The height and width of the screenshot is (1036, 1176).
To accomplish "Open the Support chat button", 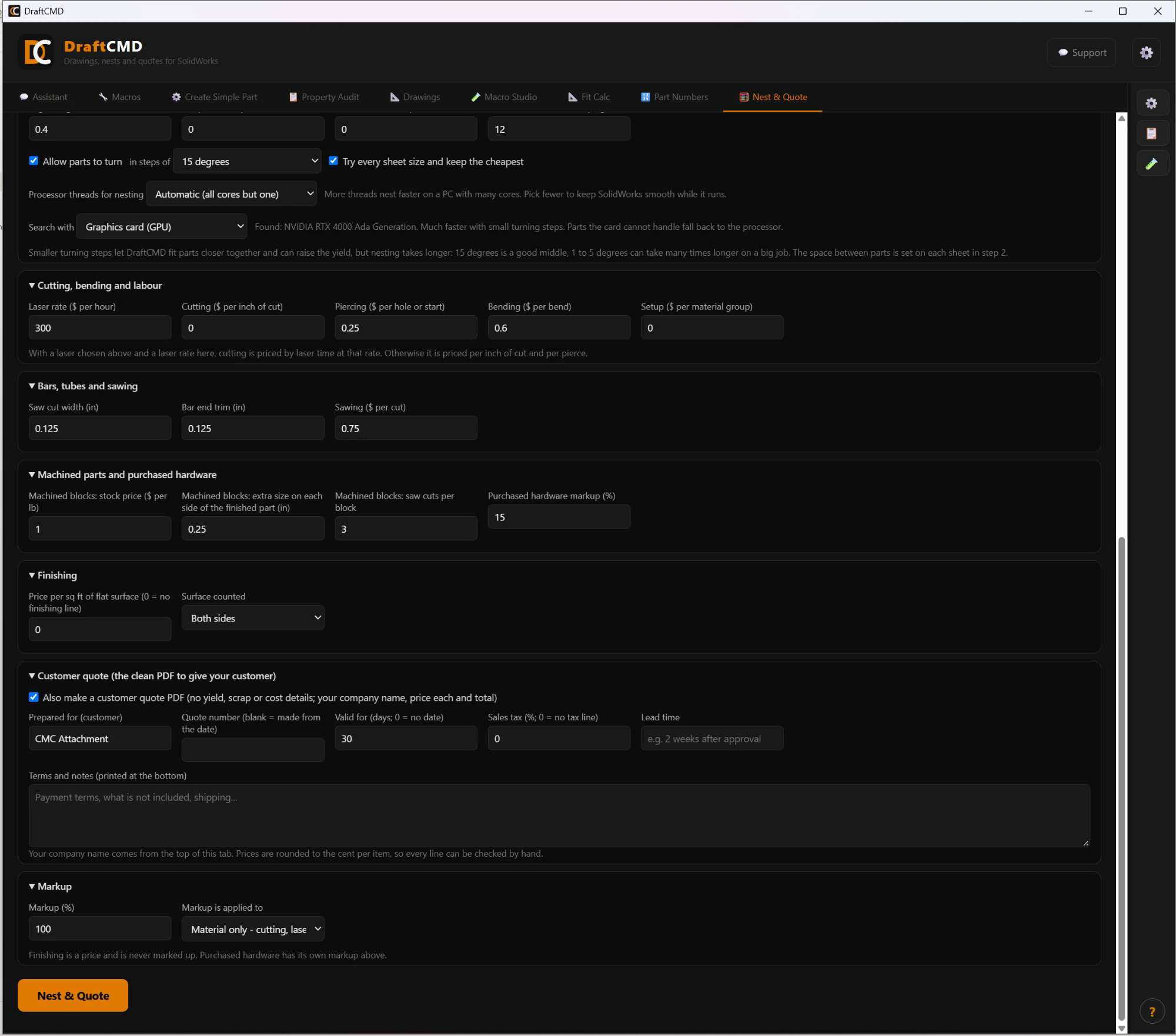I will coord(1081,53).
